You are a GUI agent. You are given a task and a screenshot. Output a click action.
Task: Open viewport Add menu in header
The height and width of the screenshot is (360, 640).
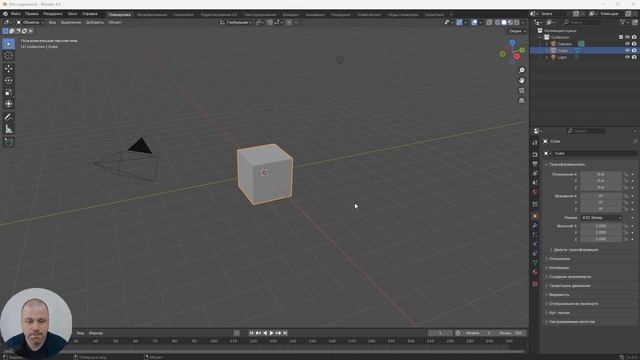point(94,22)
